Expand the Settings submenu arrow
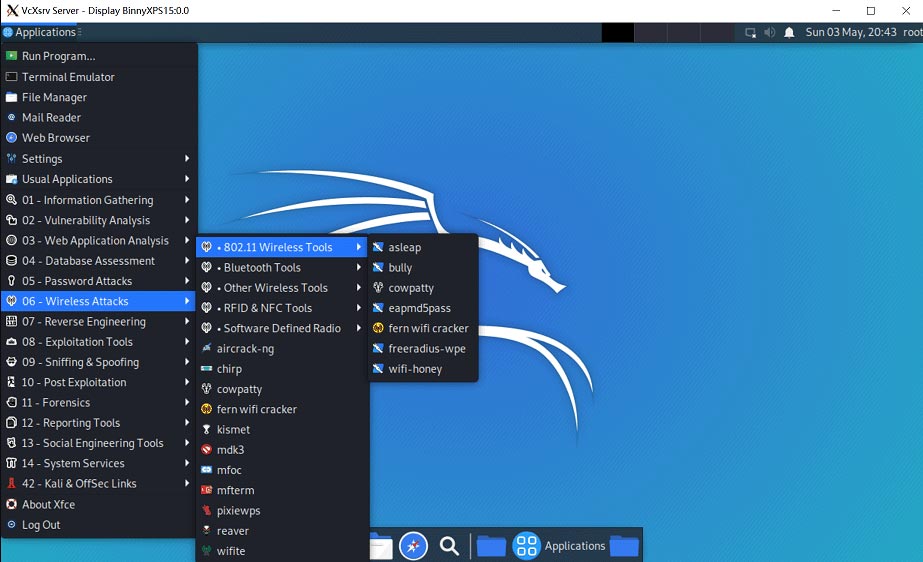The height and width of the screenshot is (562, 923). click(x=187, y=158)
